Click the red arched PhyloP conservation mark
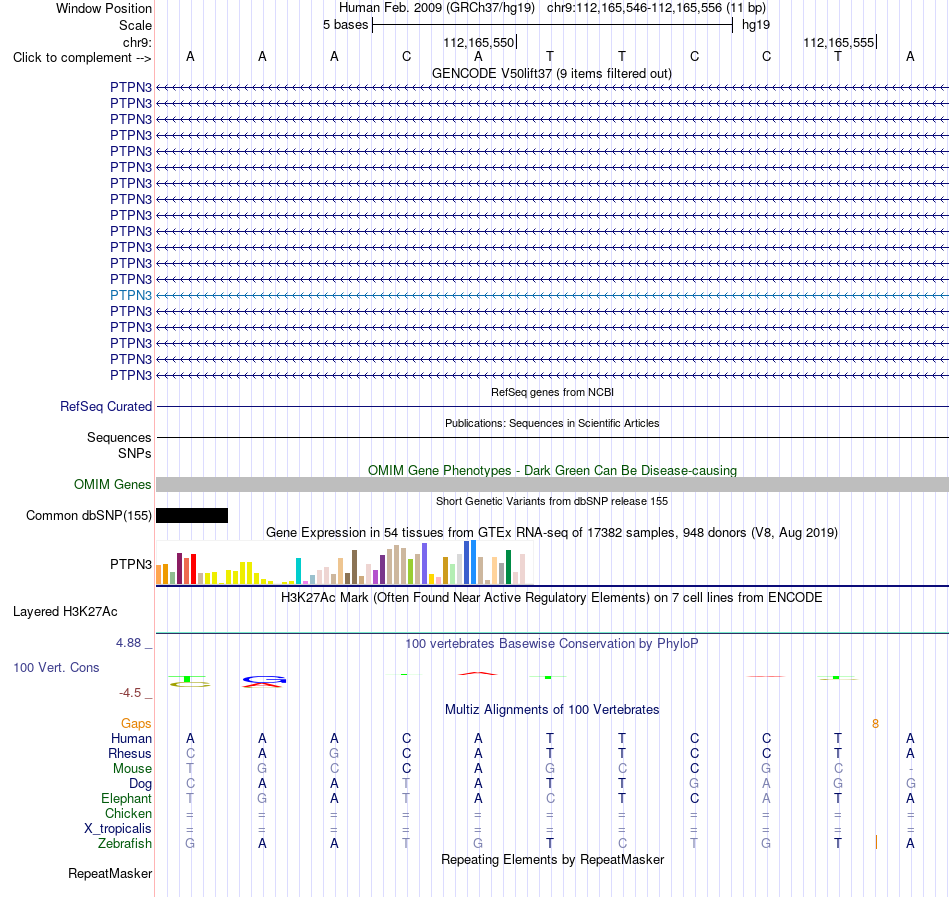 pos(477,673)
